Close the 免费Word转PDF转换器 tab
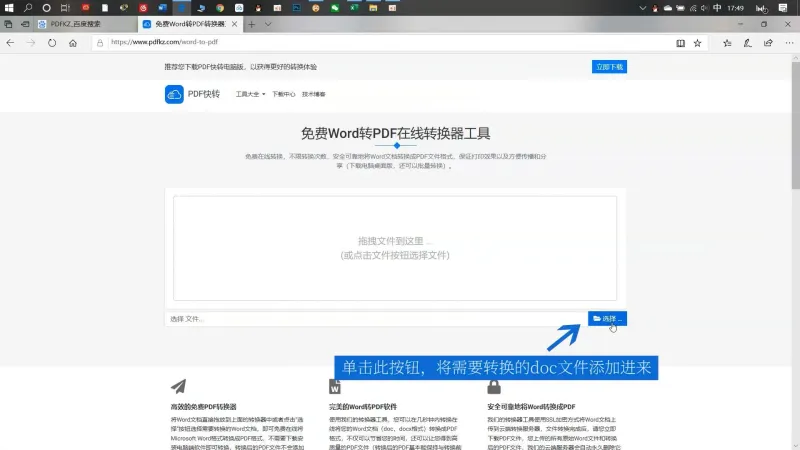This screenshot has width=800, height=450. coord(234,24)
